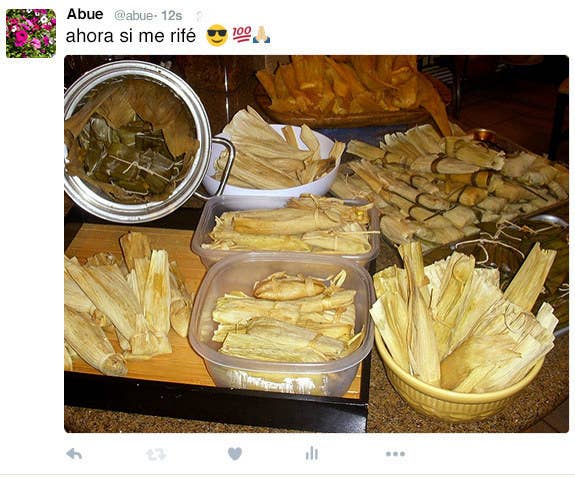This screenshot has width=575, height=478.
Task: Open the tweet via the 12s timestamp
Action: coord(172,15)
